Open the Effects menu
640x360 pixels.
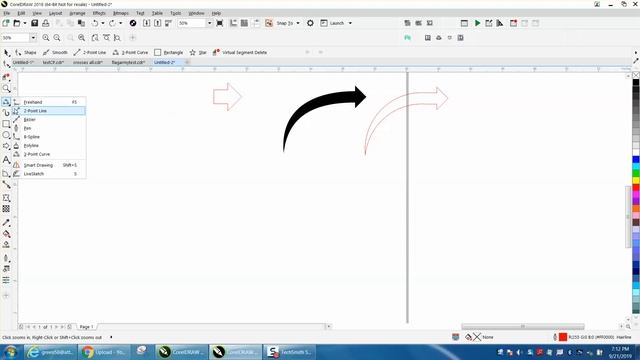(99, 13)
